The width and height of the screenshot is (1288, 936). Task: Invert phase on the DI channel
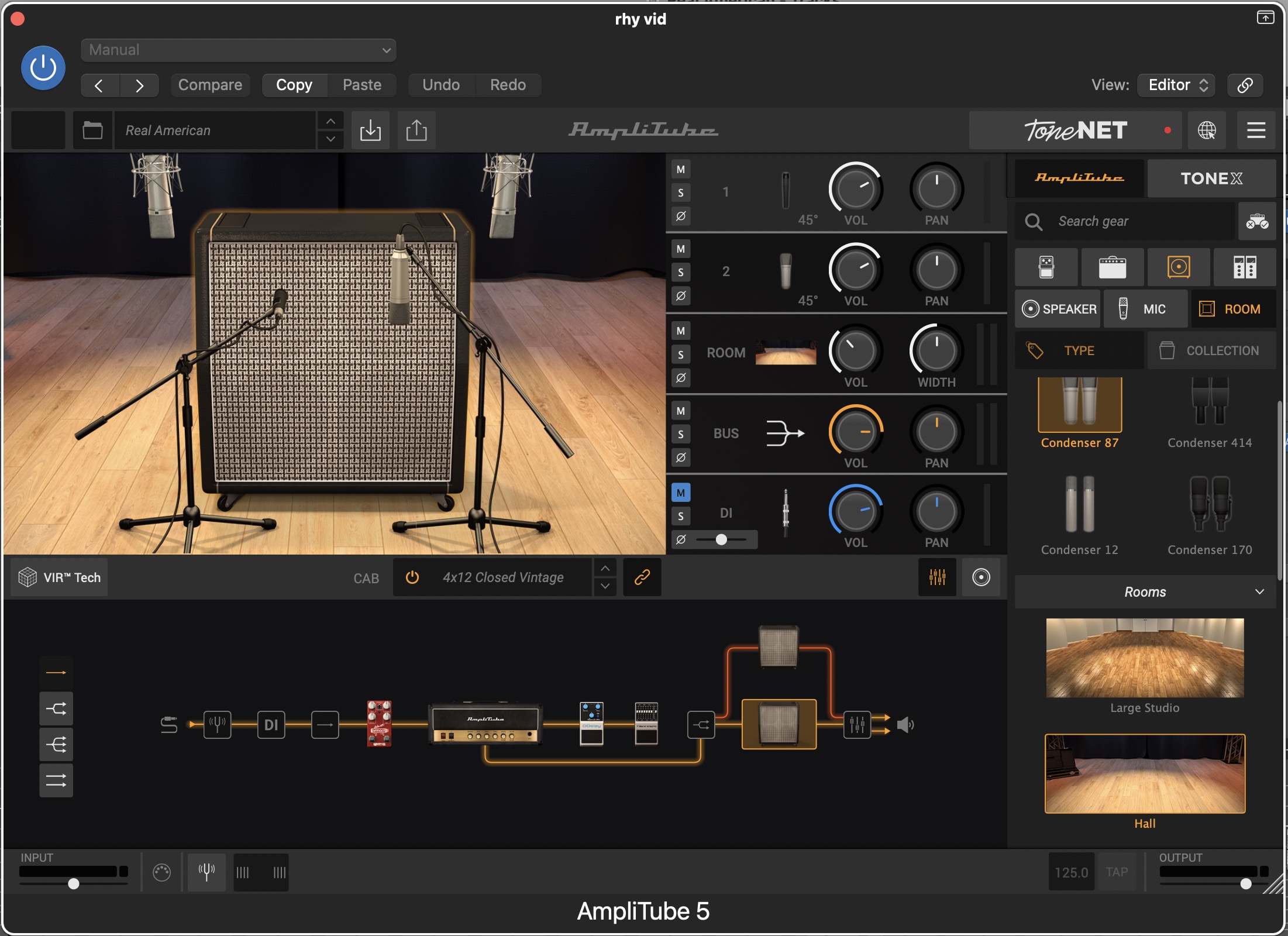[681, 539]
